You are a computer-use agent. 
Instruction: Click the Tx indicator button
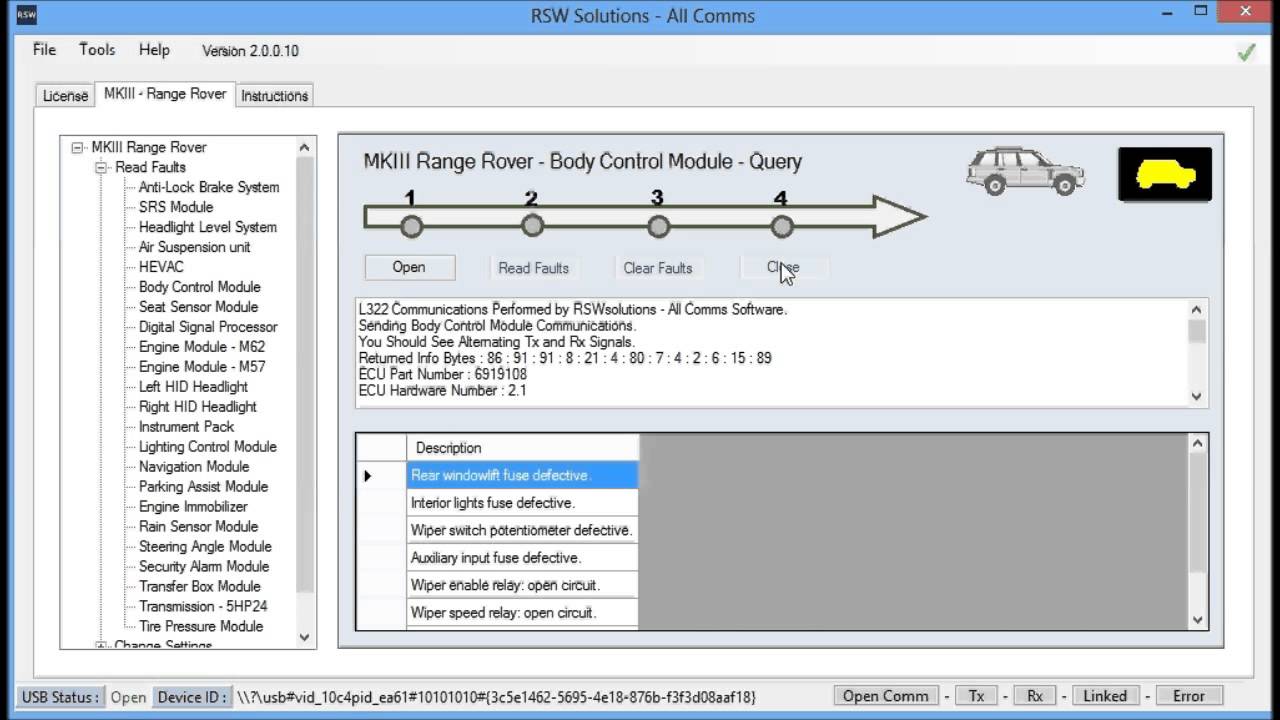[x=977, y=696]
